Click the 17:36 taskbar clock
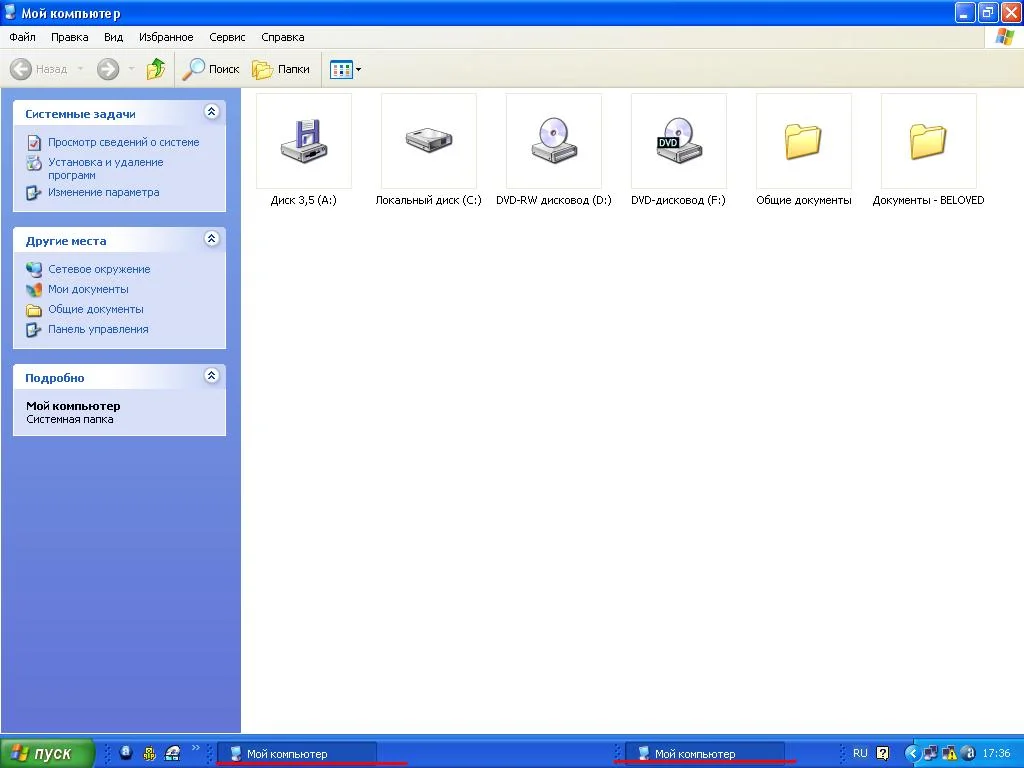 pyautogui.click(x=997, y=753)
